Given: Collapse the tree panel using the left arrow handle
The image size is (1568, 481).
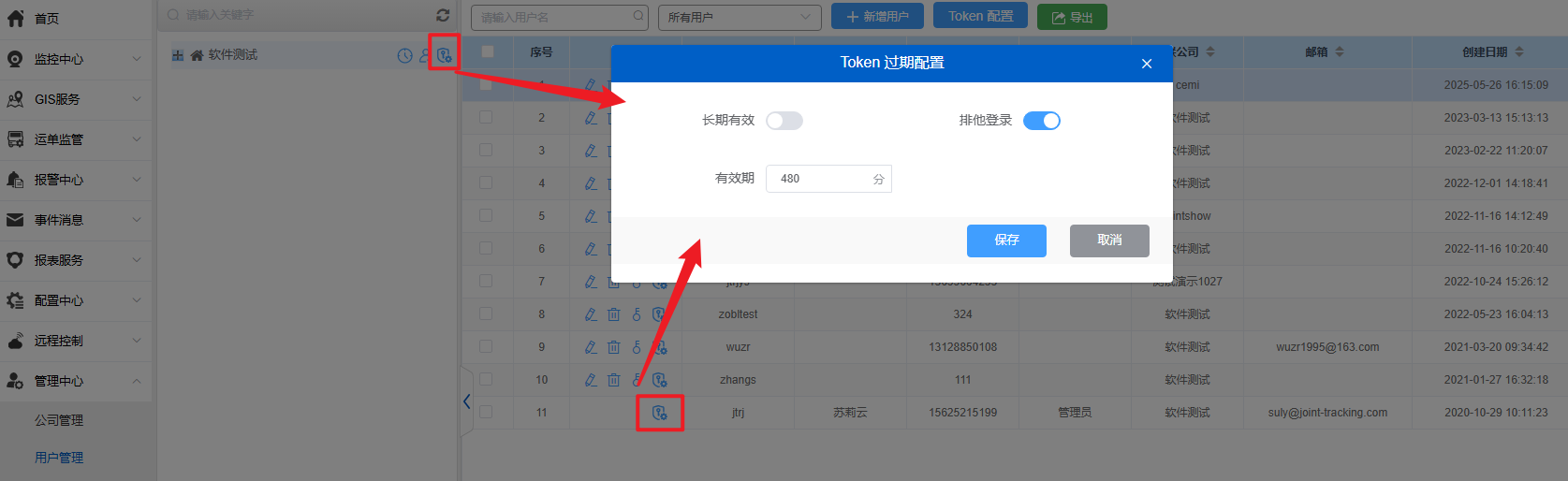Looking at the screenshot, I should click(x=466, y=401).
